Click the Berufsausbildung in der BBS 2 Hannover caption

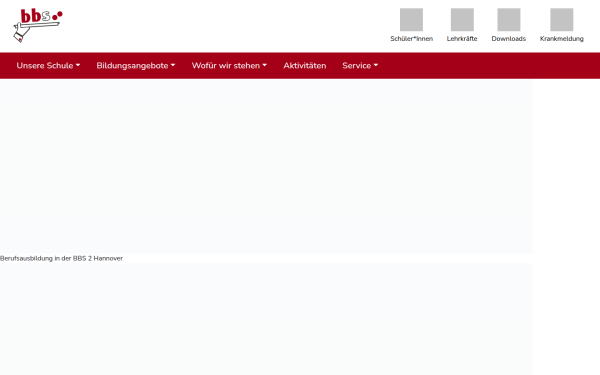pyautogui.click(x=61, y=258)
